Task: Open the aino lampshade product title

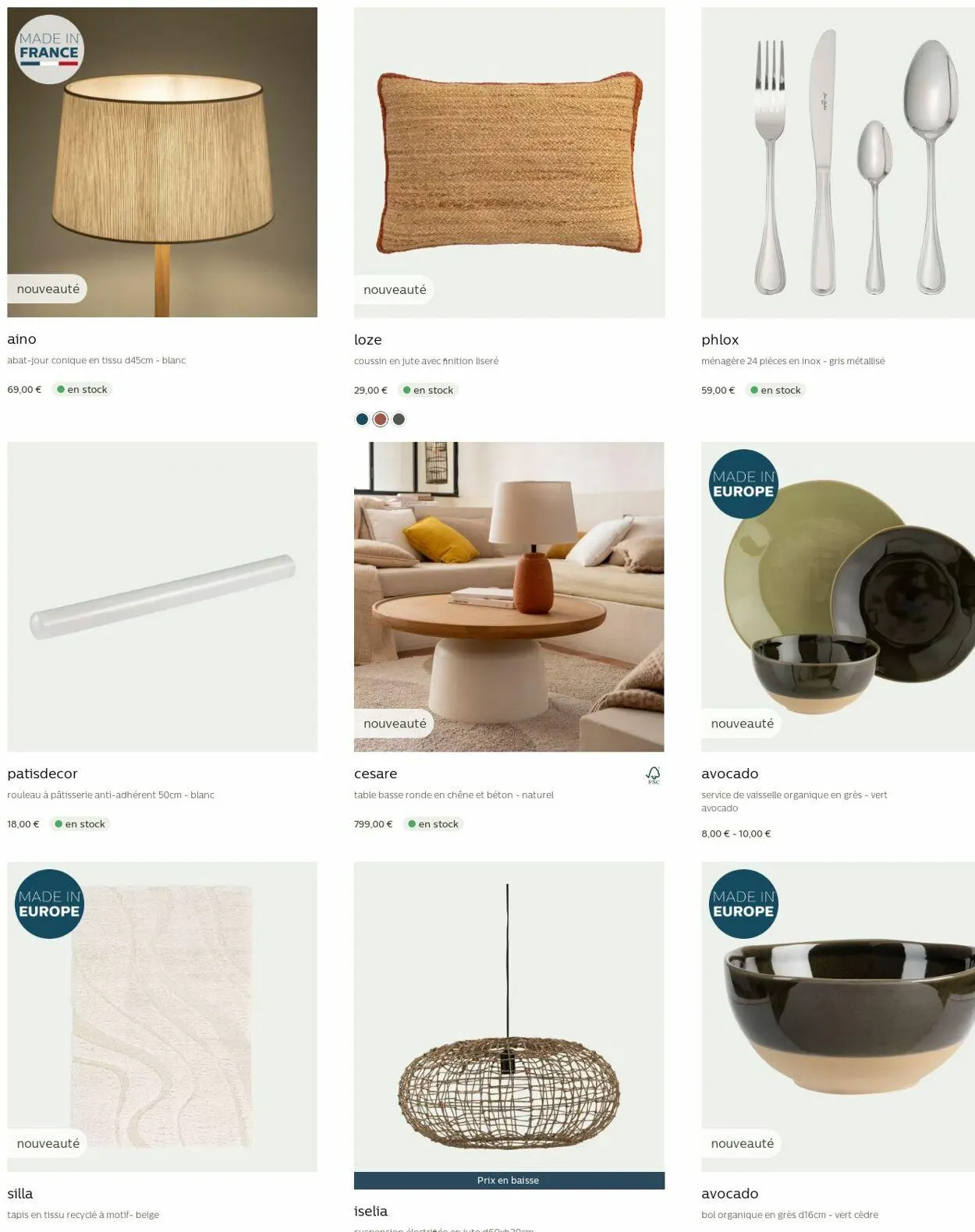Action: [22, 339]
